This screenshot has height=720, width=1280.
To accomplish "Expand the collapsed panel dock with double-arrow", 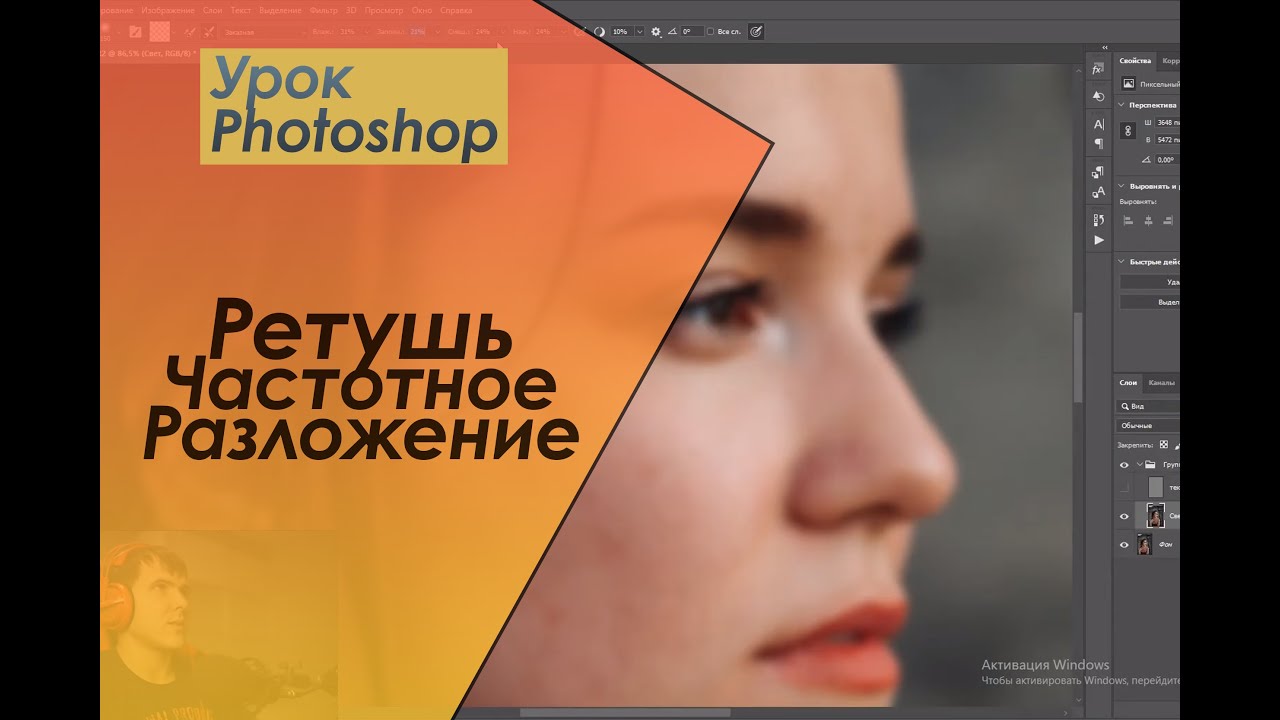I will point(1105,47).
